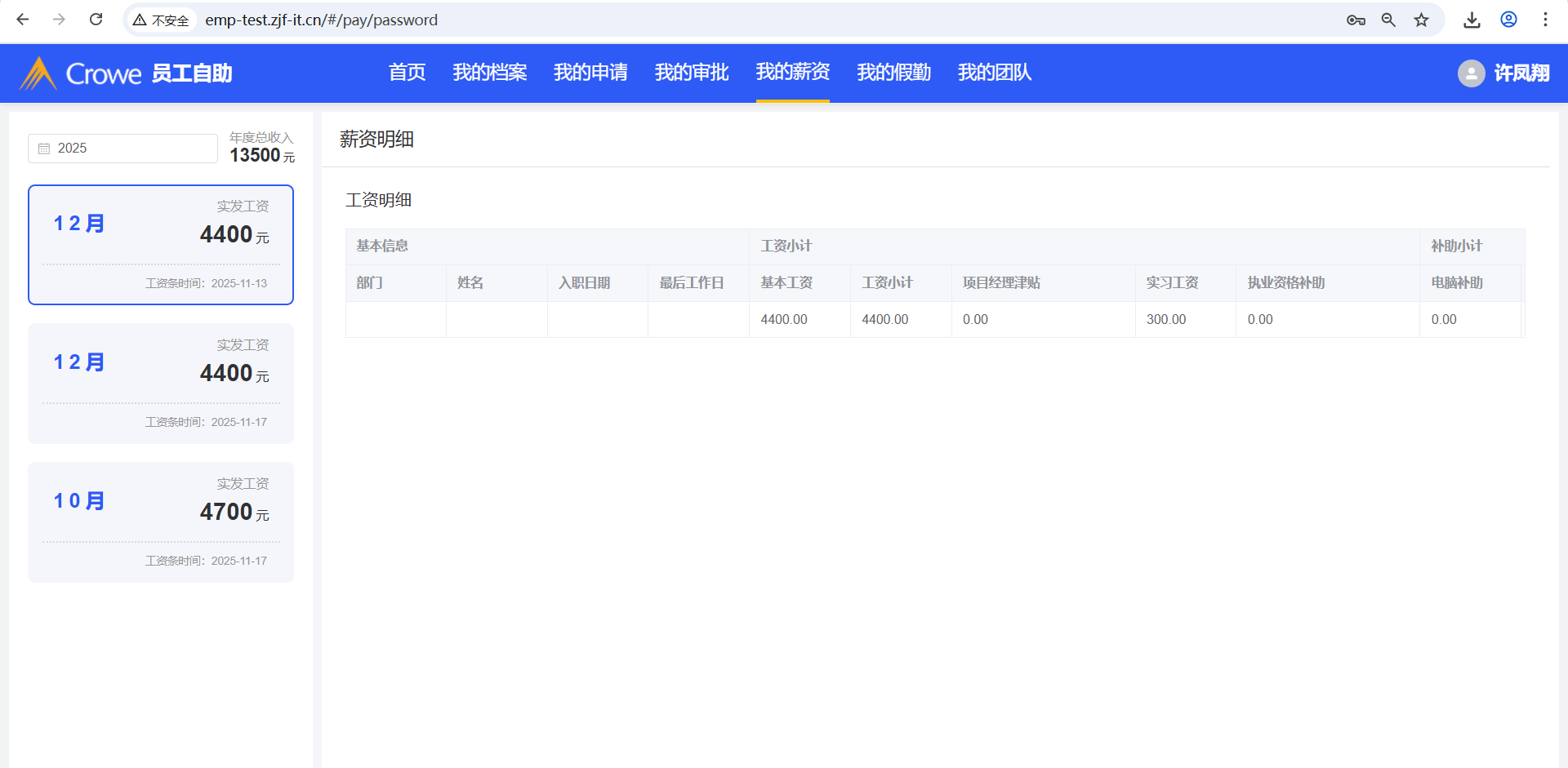
Task: Open the 我的审批 tab
Action: pyautogui.click(x=691, y=73)
